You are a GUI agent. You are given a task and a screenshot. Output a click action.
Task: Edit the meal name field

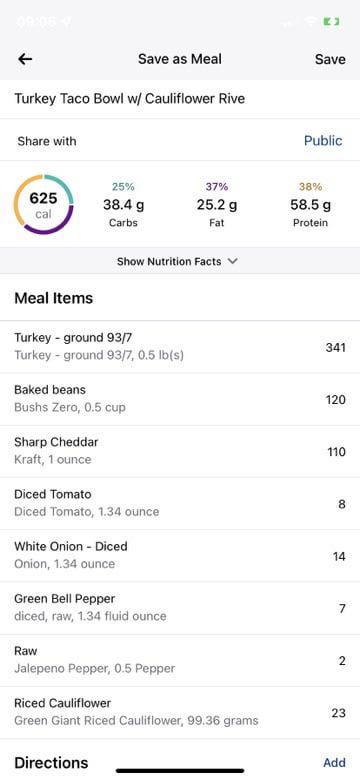pos(180,98)
